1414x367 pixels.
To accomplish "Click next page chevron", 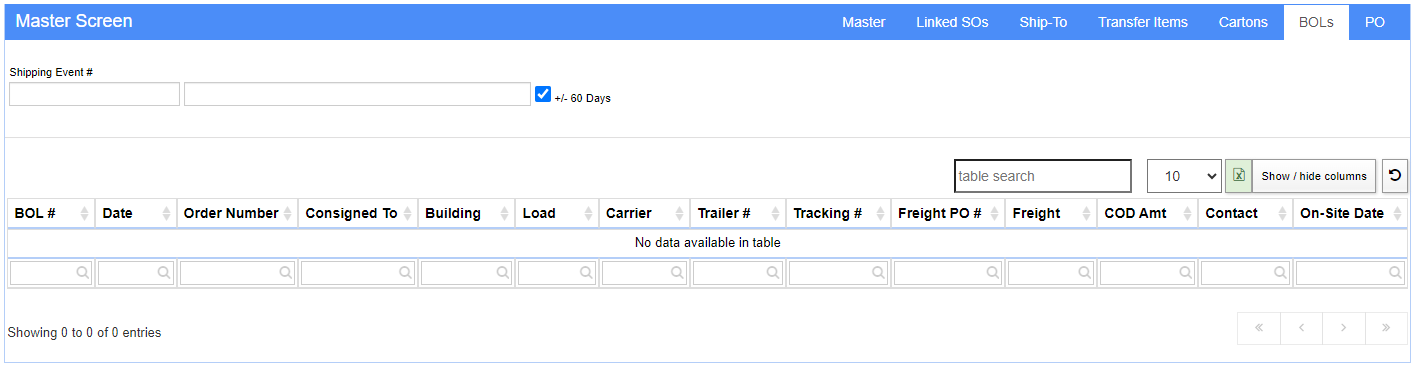I will tap(1344, 328).
